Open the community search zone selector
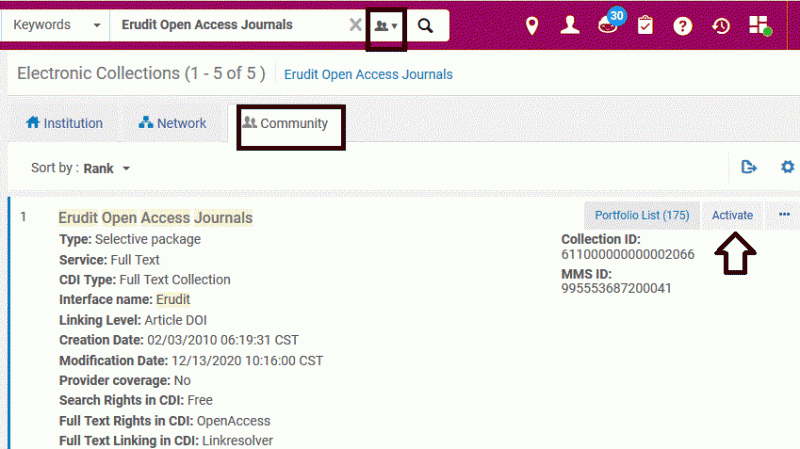The height and width of the screenshot is (449, 800). point(386,26)
